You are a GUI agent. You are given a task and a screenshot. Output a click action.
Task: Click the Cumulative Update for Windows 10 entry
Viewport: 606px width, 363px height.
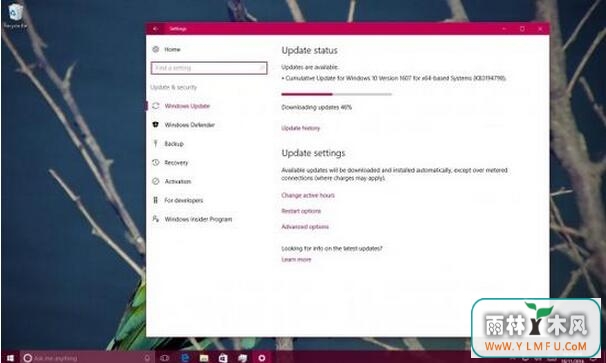394,78
